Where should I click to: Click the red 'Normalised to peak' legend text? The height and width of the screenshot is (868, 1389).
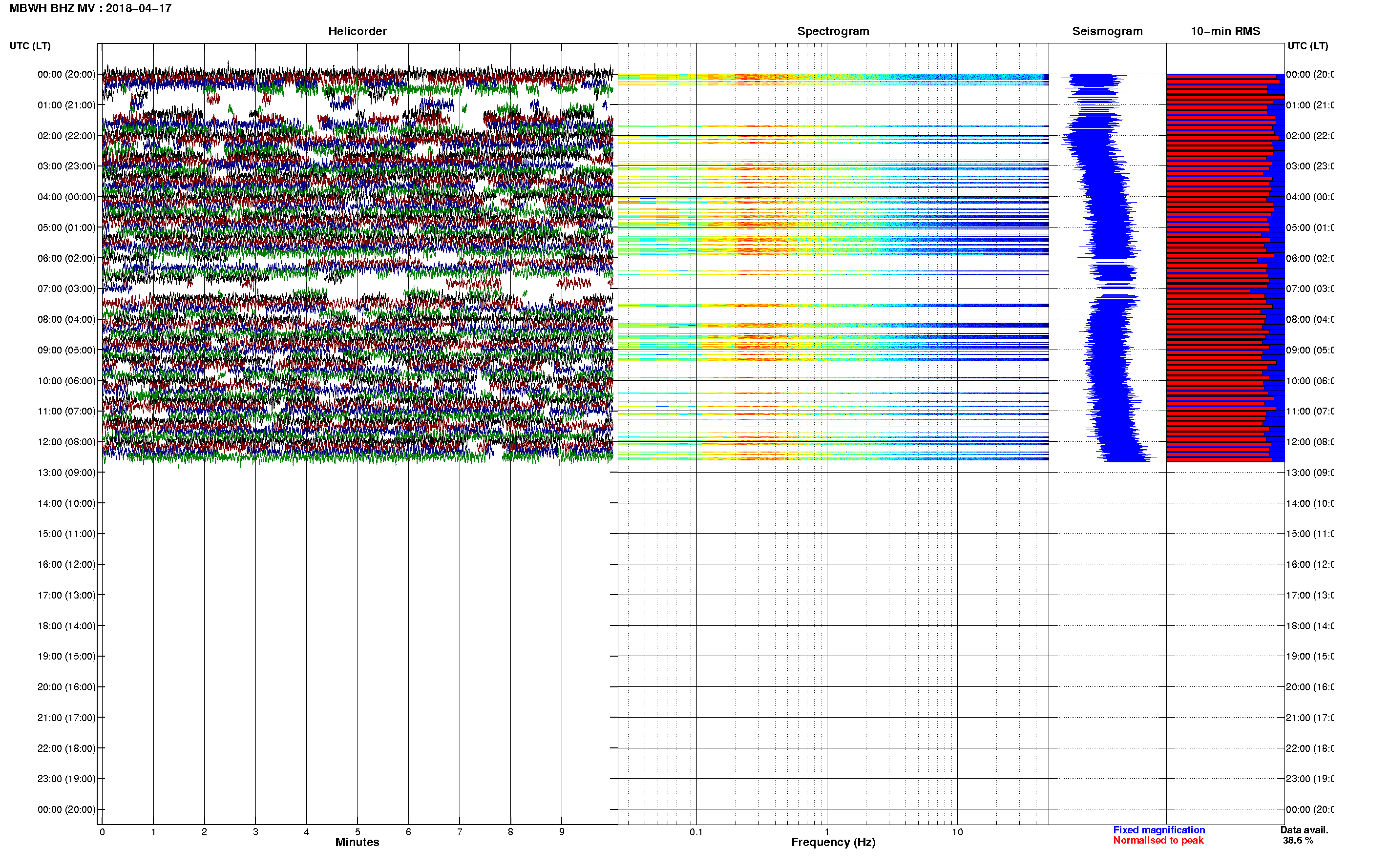[x=1158, y=841]
